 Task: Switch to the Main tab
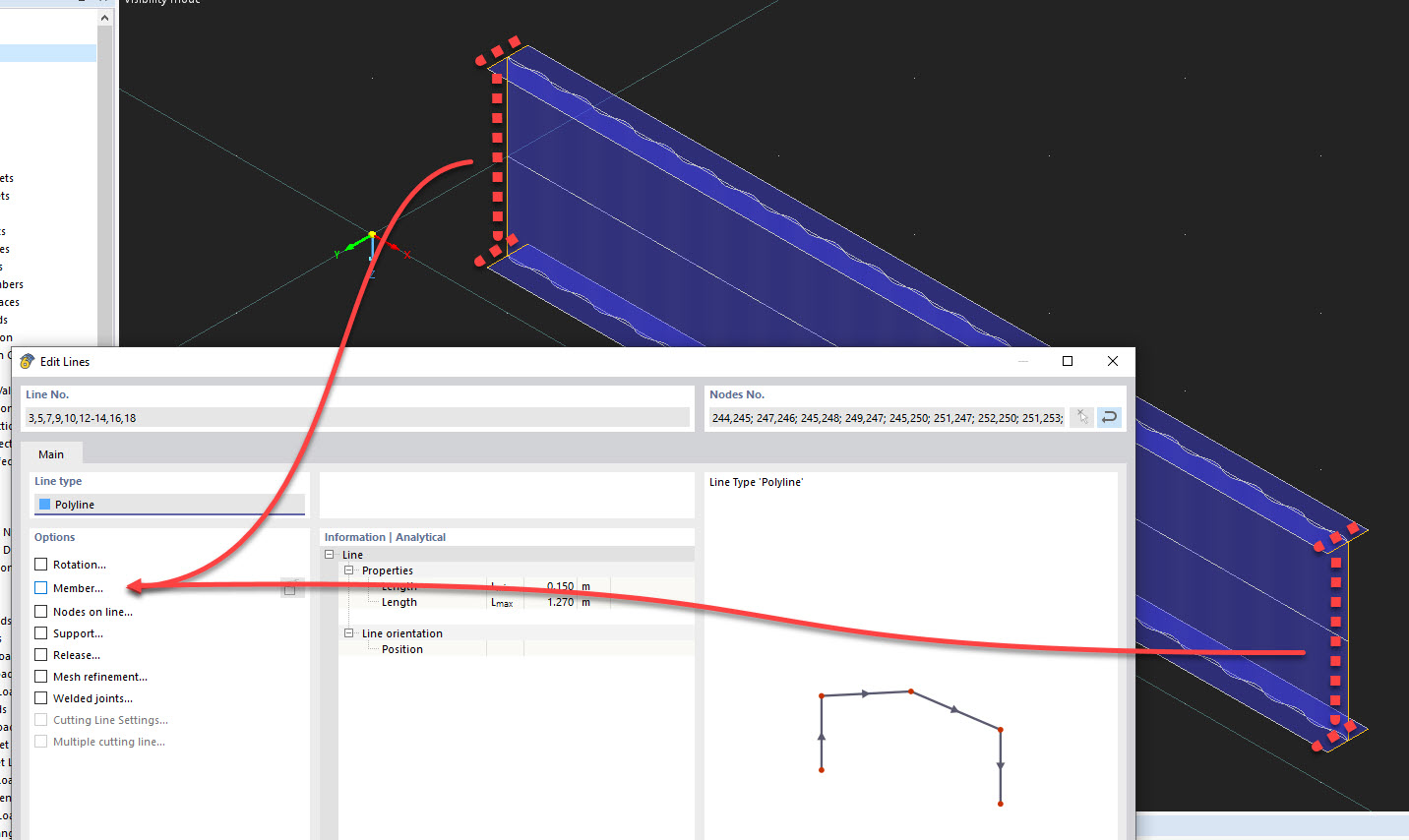pyautogui.click(x=51, y=453)
